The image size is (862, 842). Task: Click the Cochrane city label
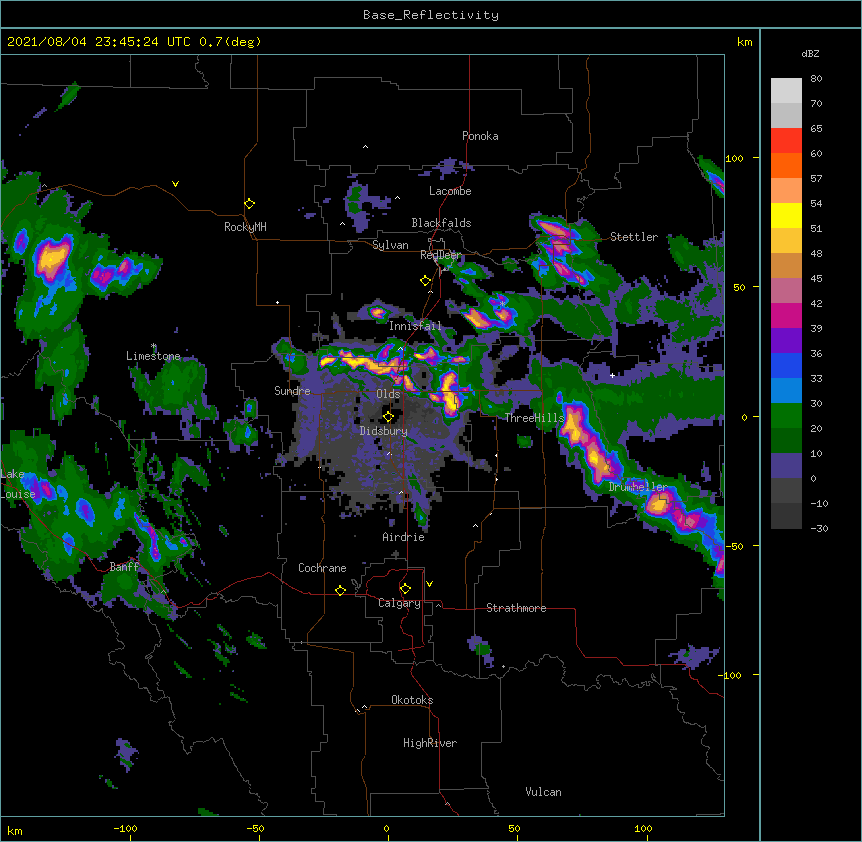[x=322, y=568]
